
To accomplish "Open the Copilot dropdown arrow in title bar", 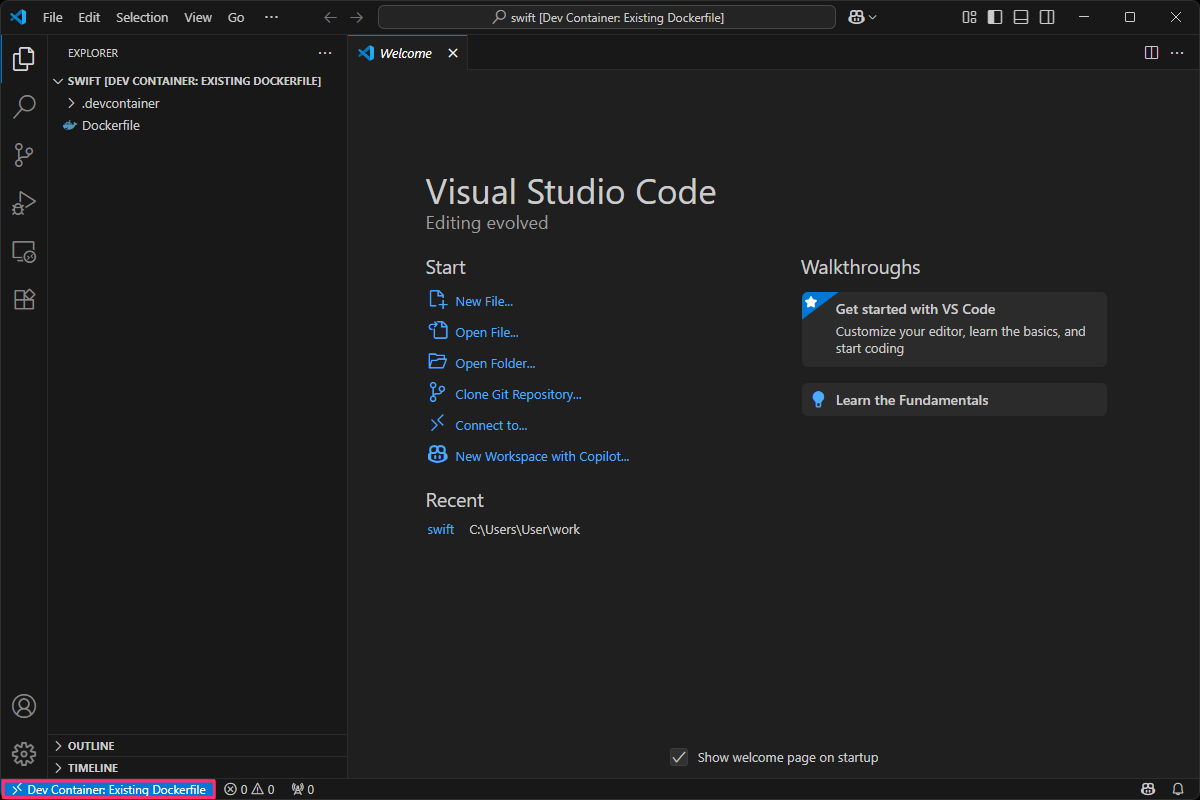I will pos(873,17).
